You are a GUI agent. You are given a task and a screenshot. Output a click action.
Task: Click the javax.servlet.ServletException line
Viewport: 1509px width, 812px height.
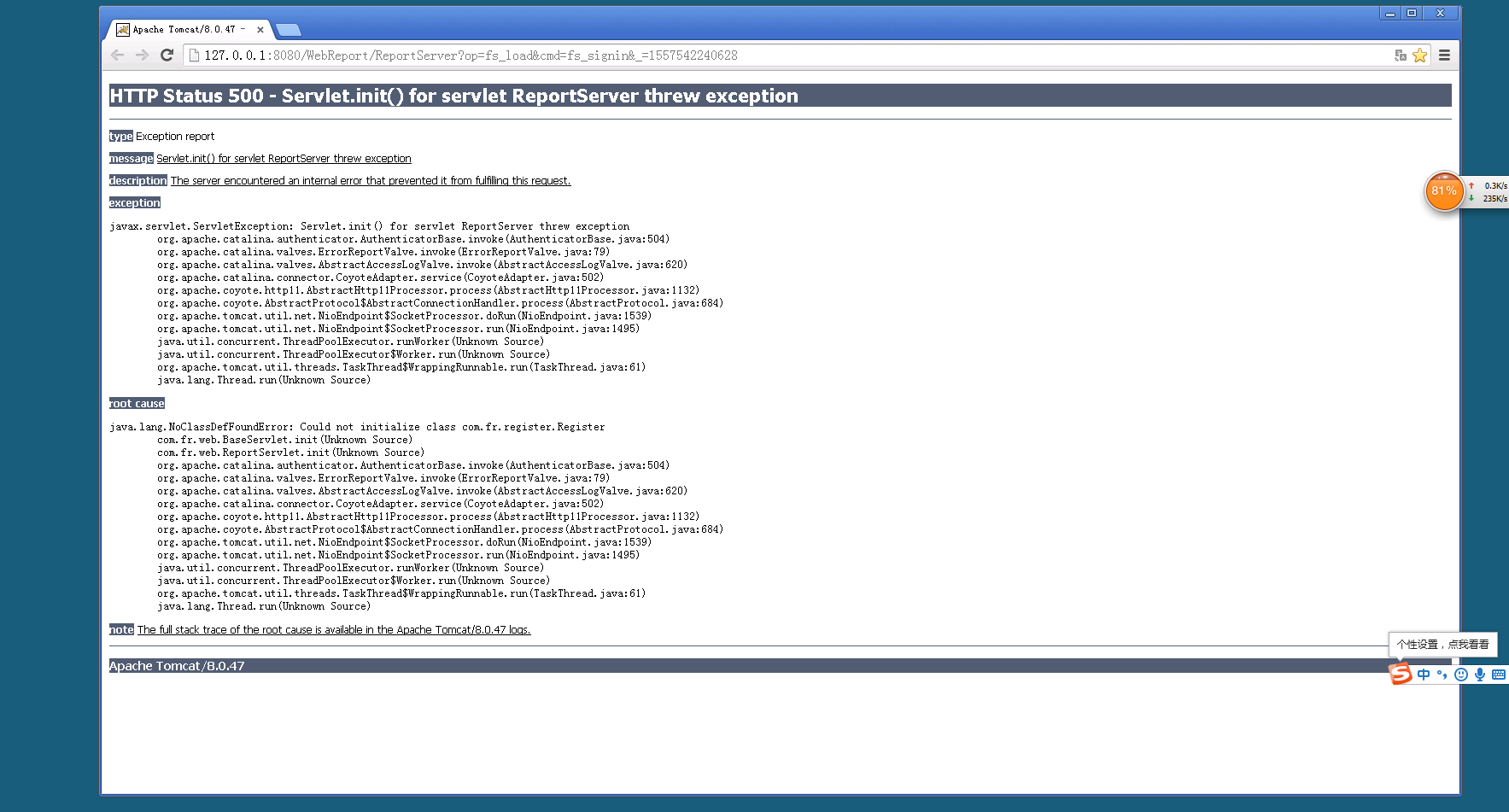pos(370,226)
